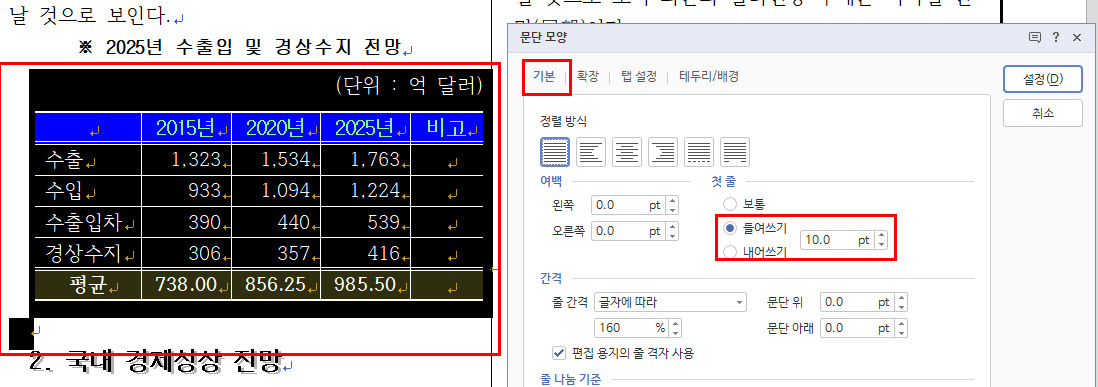Image resolution: width=1098 pixels, height=387 pixels.
Task: Click the dialog comment/feedback icon
Action: click(x=1034, y=38)
